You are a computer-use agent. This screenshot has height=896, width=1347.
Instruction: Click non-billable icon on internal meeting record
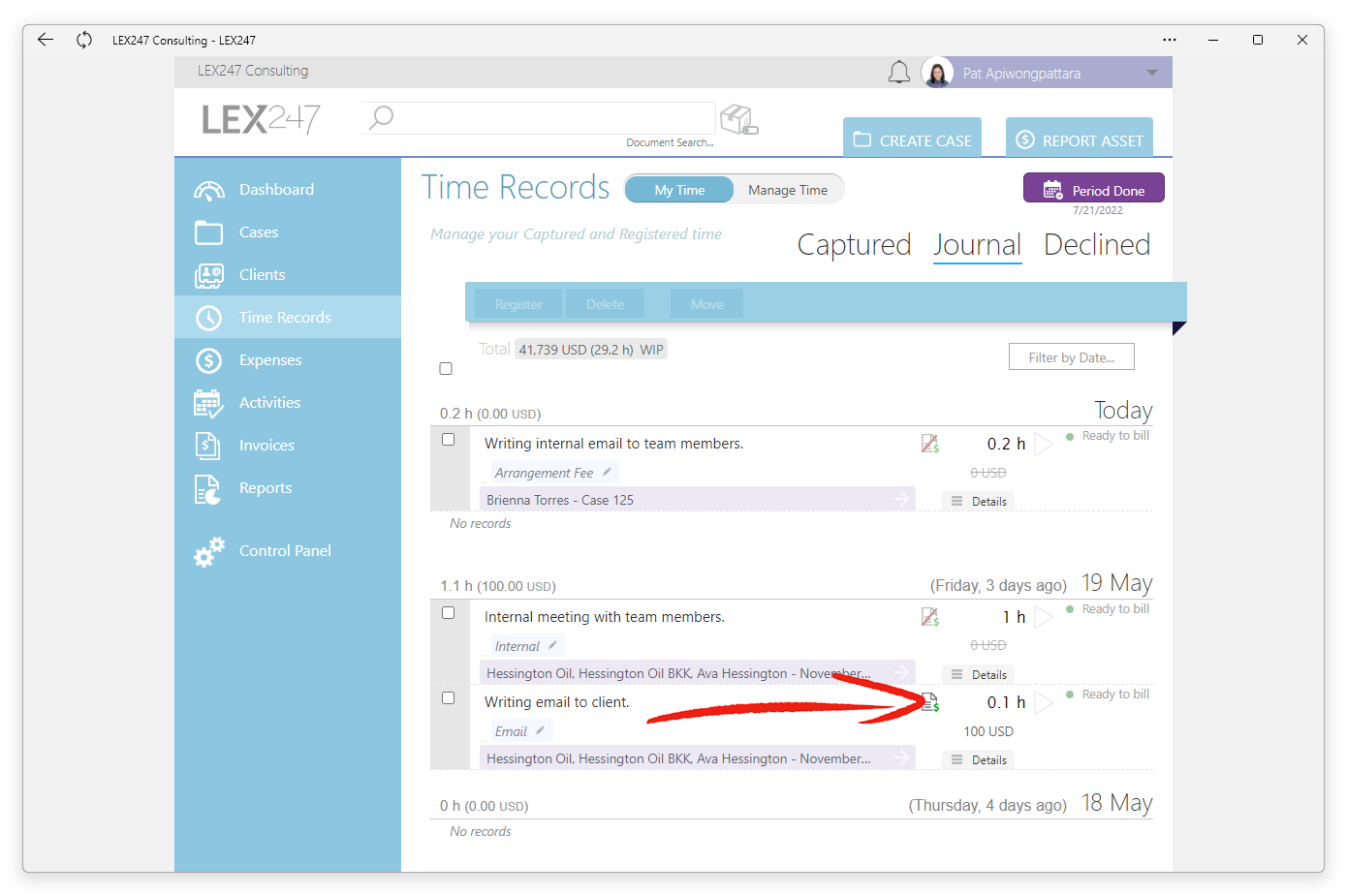pos(930,617)
